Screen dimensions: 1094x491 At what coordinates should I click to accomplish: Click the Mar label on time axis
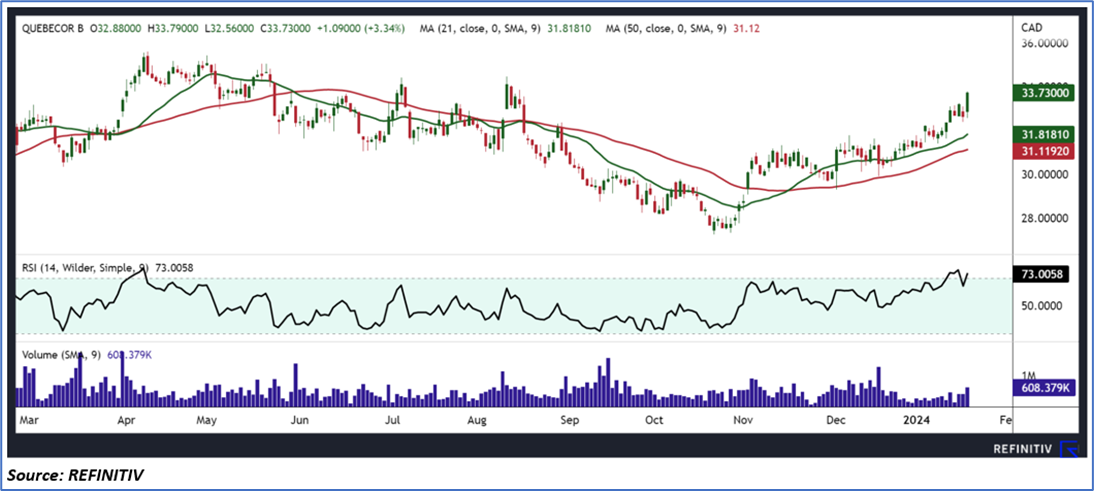pyautogui.click(x=29, y=421)
